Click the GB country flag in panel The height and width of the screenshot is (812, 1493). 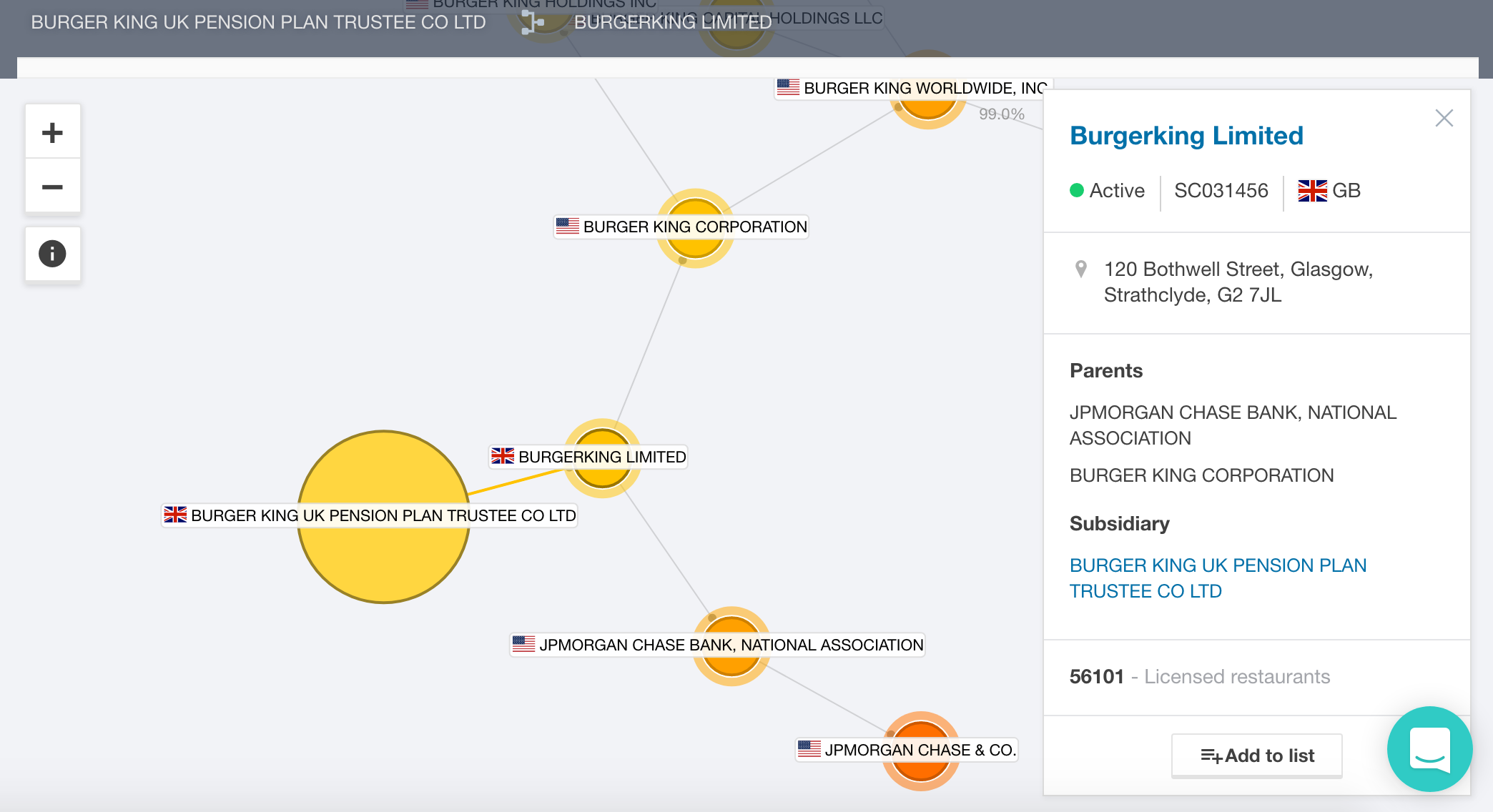pyautogui.click(x=1312, y=191)
